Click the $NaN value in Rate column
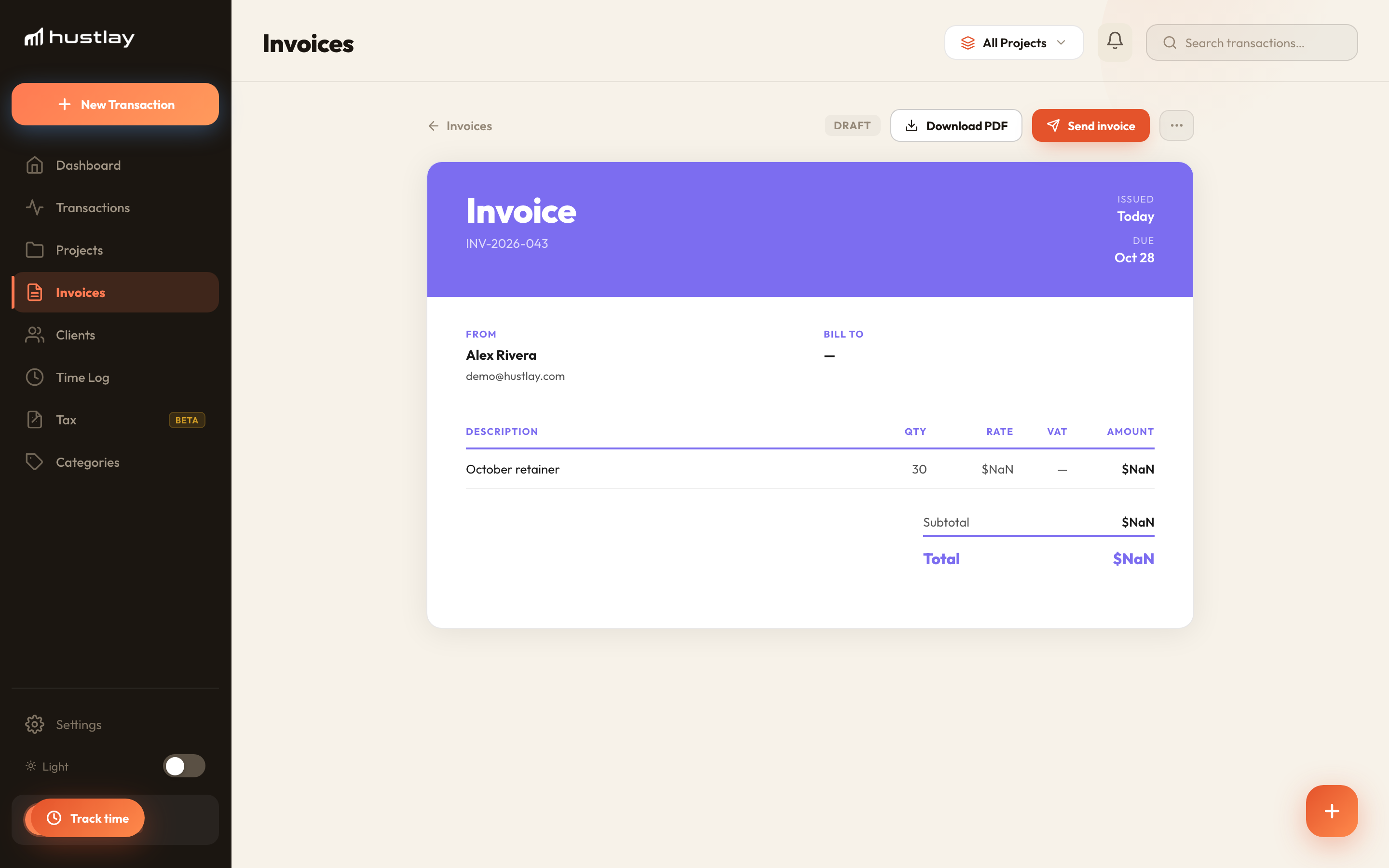 tap(997, 469)
